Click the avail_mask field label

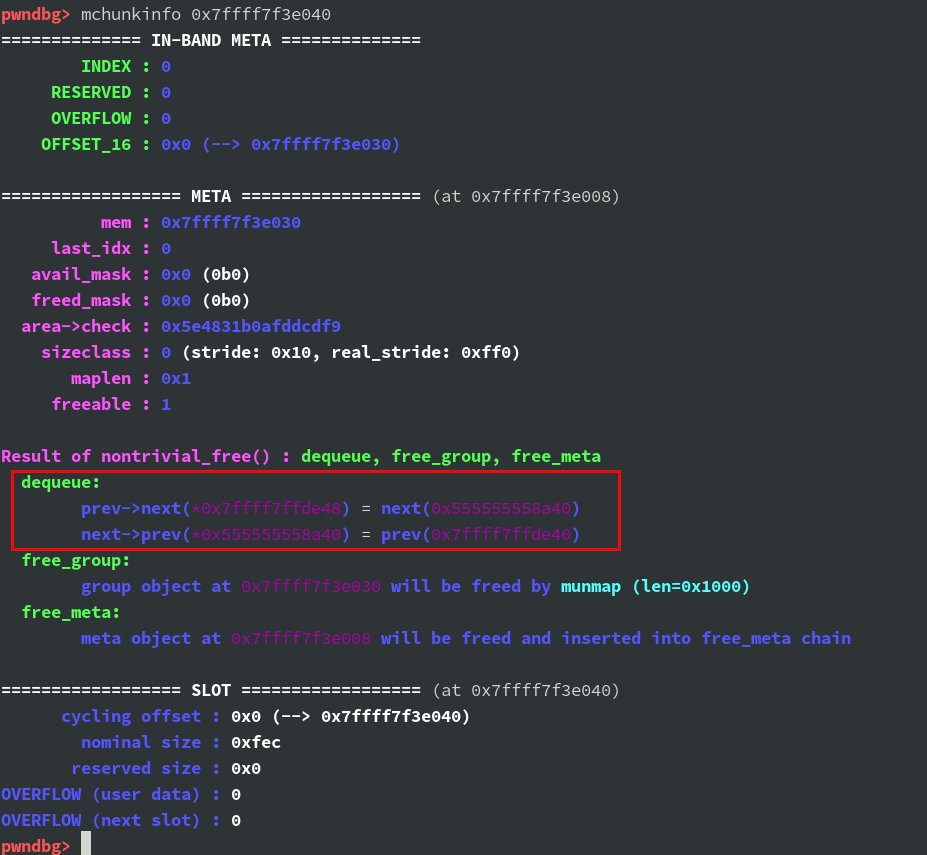pos(80,274)
